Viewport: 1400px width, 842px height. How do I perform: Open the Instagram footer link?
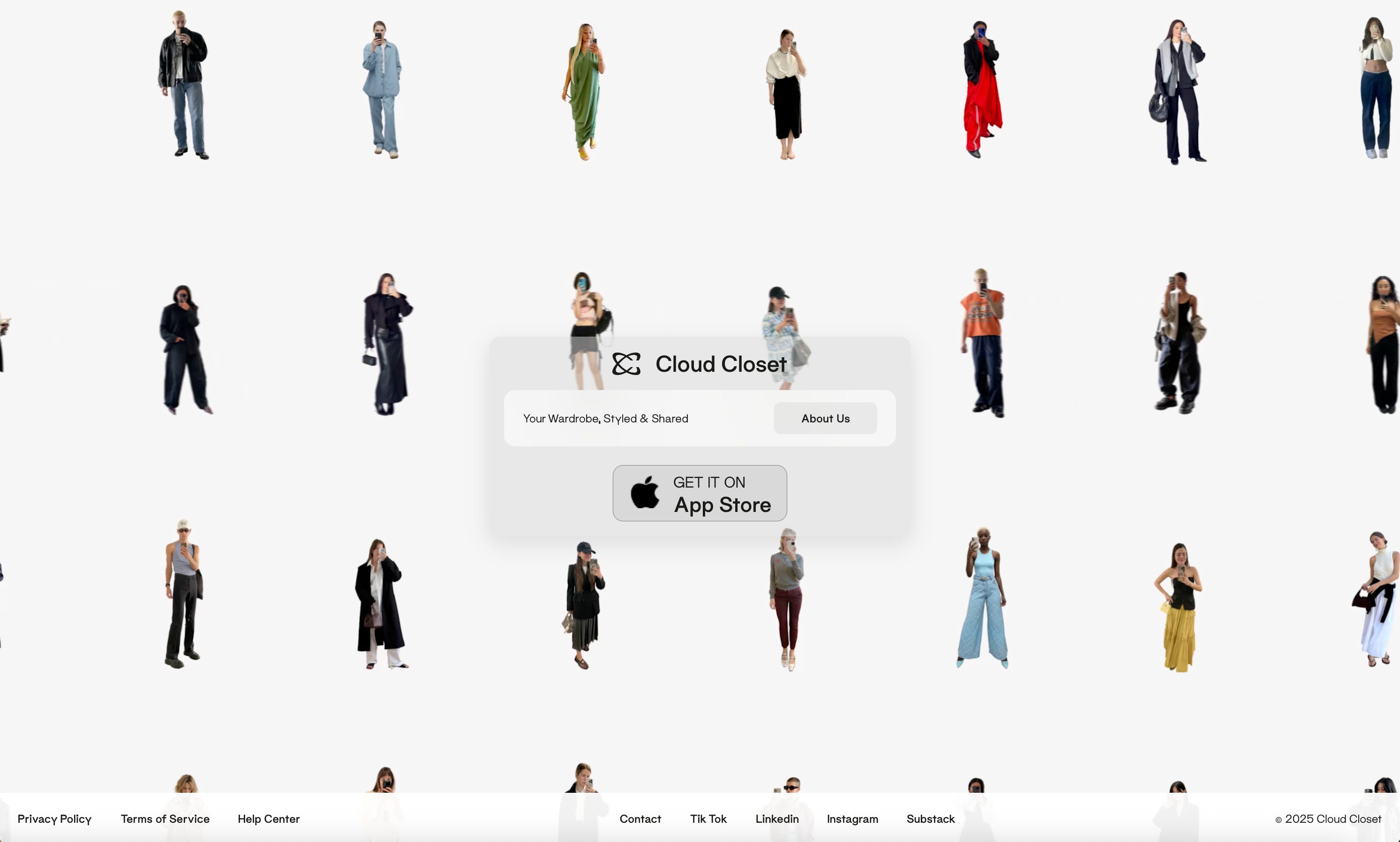852,819
